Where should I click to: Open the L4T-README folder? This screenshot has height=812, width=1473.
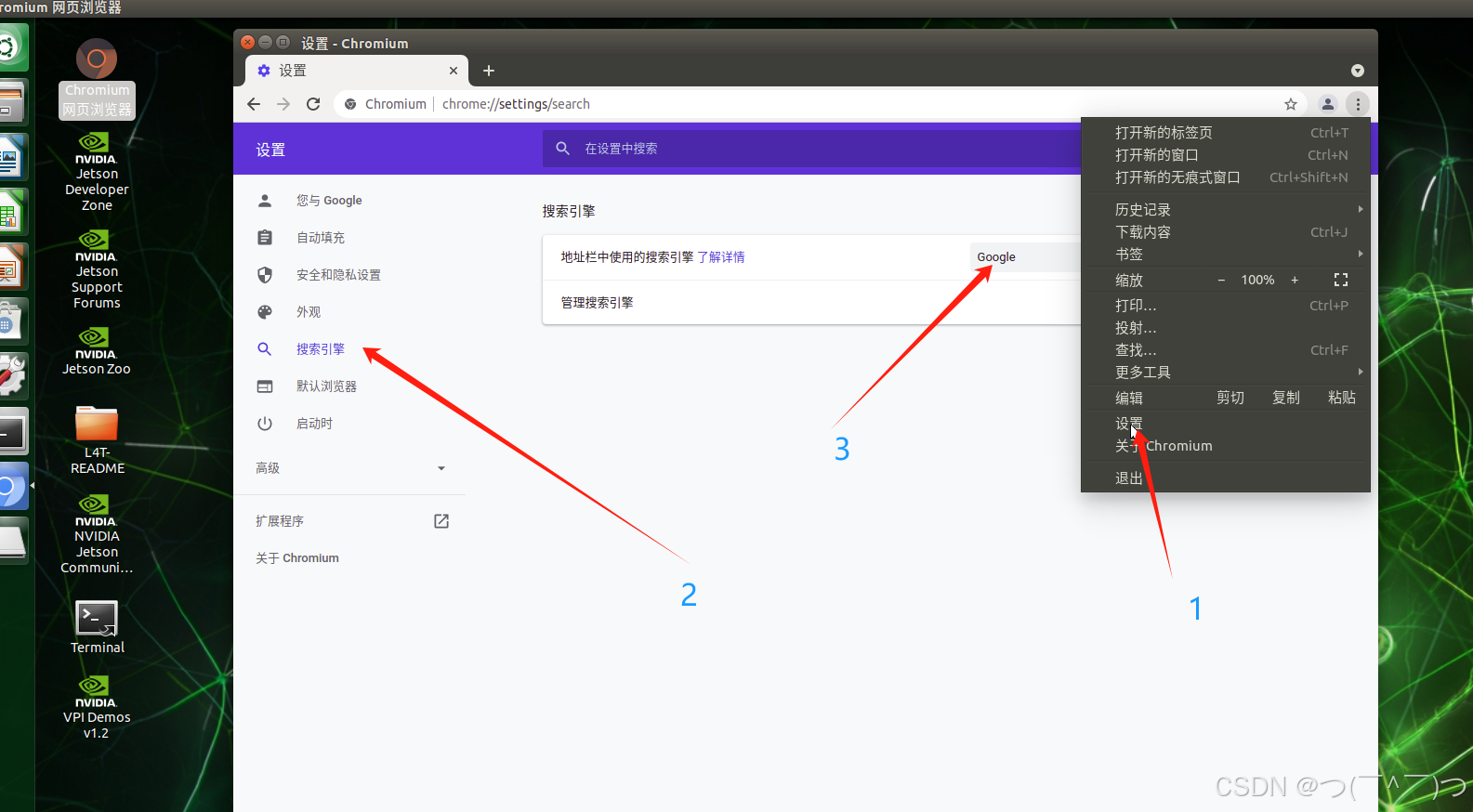pyautogui.click(x=97, y=440)
